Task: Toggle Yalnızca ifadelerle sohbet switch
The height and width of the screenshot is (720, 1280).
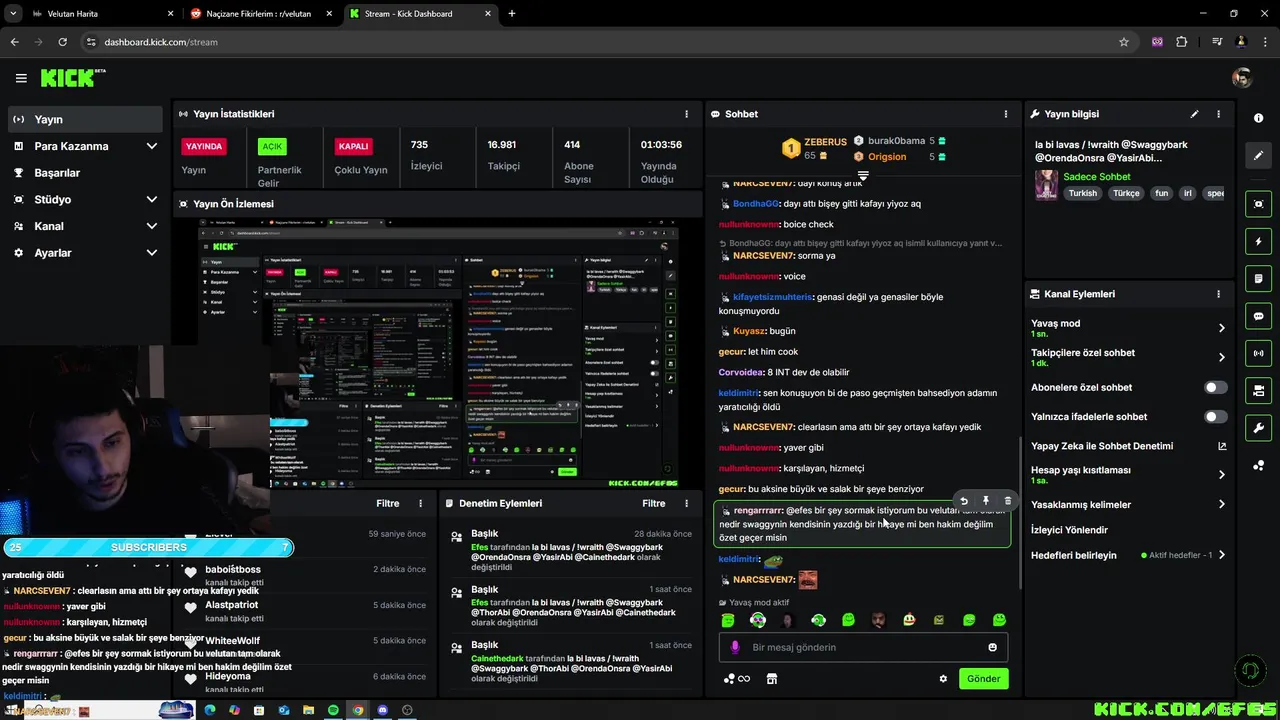Action: pyautogui.click(x=1215, y=416)
